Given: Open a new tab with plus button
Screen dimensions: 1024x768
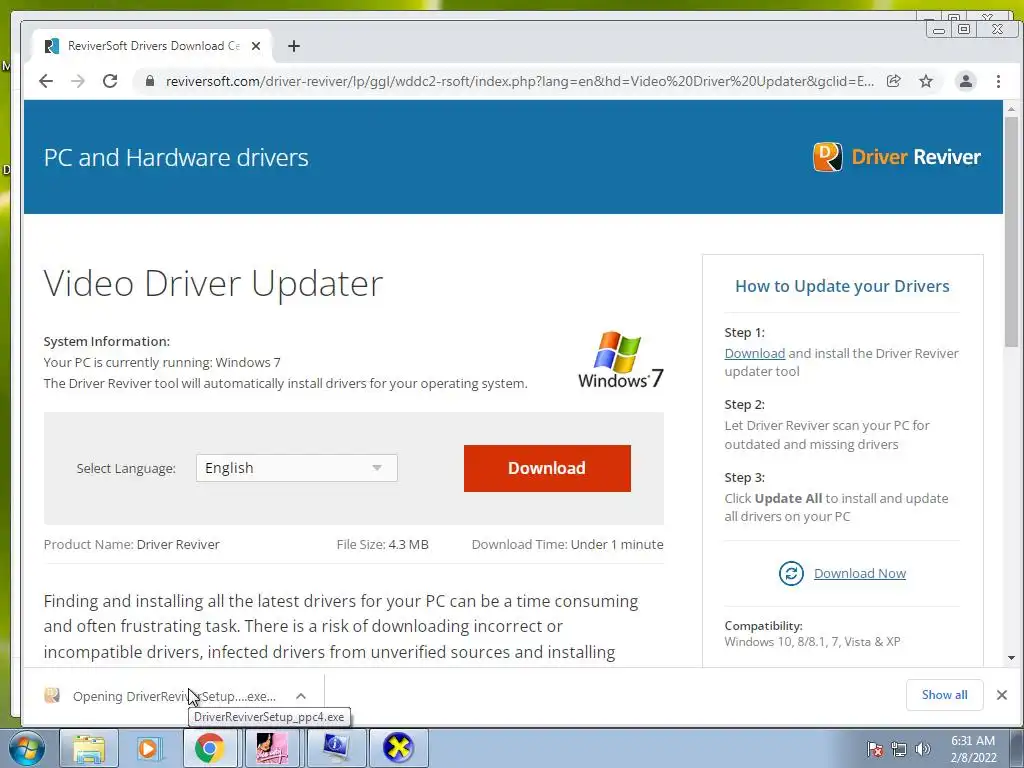Looking at the screenshot, I should click(x=294, y=46).
